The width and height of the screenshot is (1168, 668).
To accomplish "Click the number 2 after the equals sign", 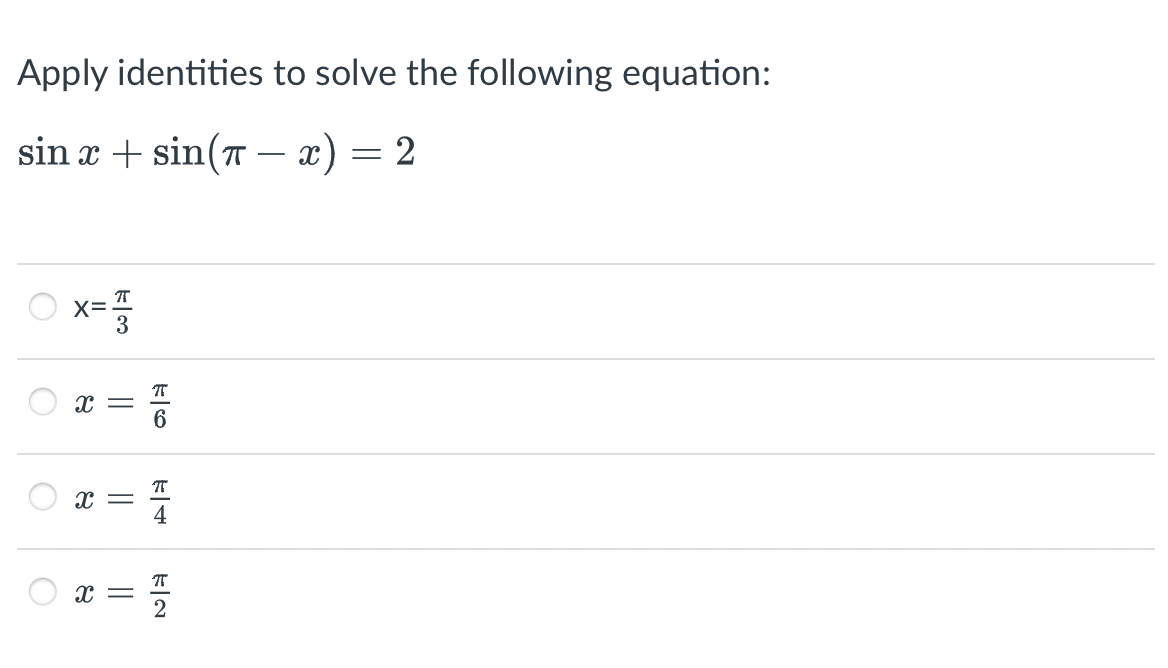I will tap(405, 152).
